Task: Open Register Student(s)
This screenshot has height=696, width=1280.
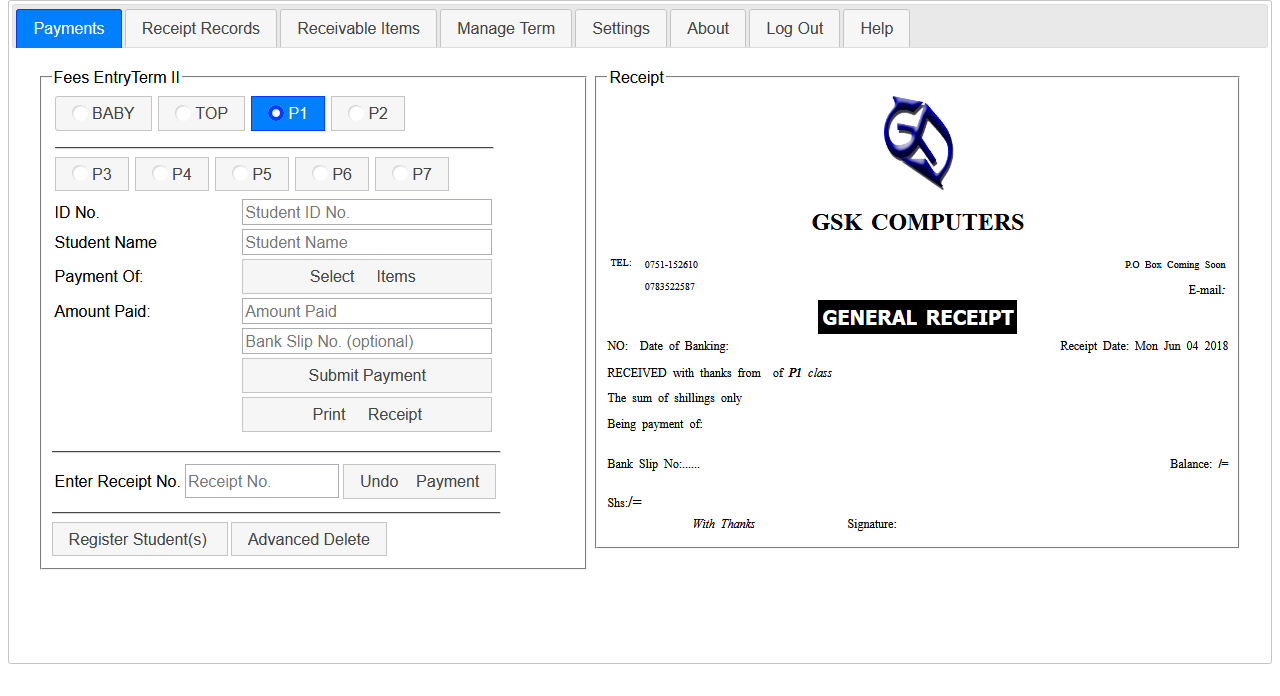Action: click(x=139, y=540)
